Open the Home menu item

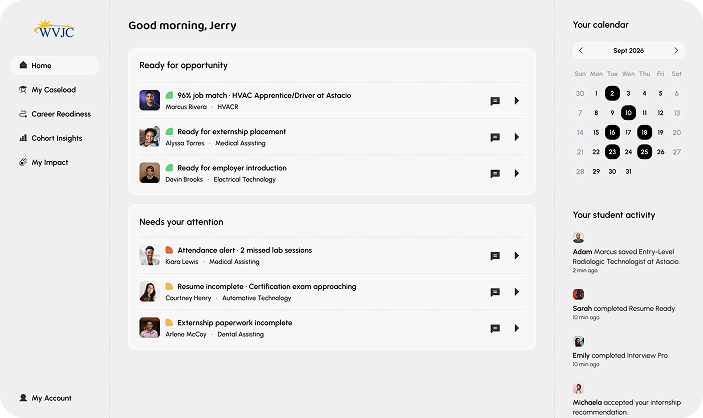tap(55, 65)
